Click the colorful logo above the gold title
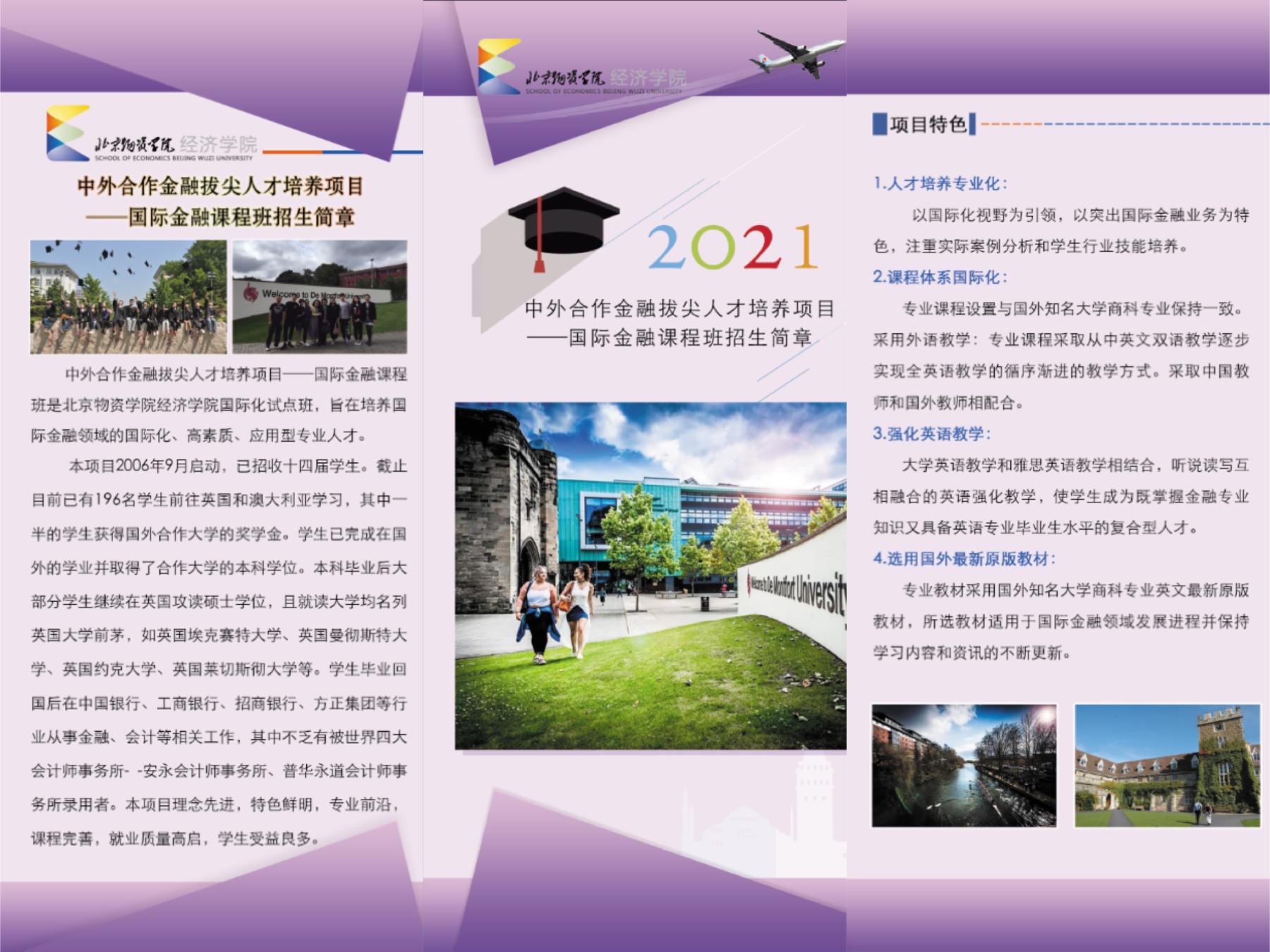This screenshot has height=952, width=1270. point(67,133)
